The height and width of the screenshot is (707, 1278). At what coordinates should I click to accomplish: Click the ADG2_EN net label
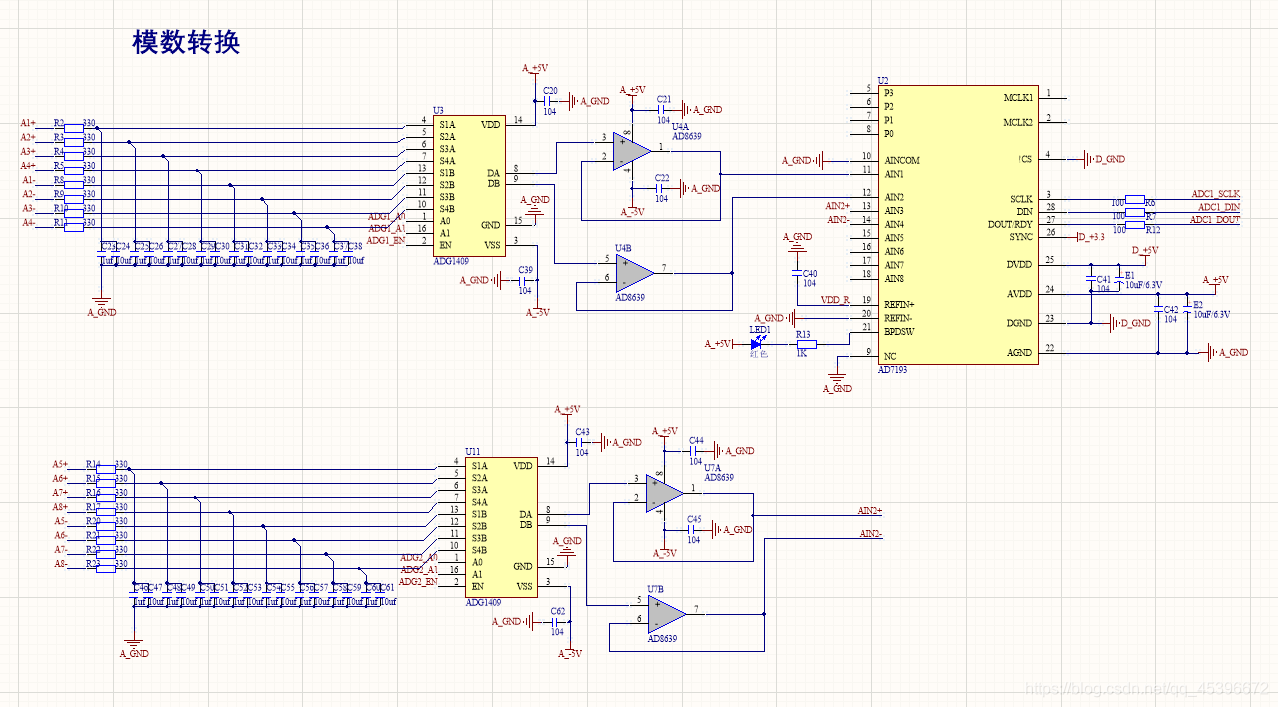coord(418,582)
